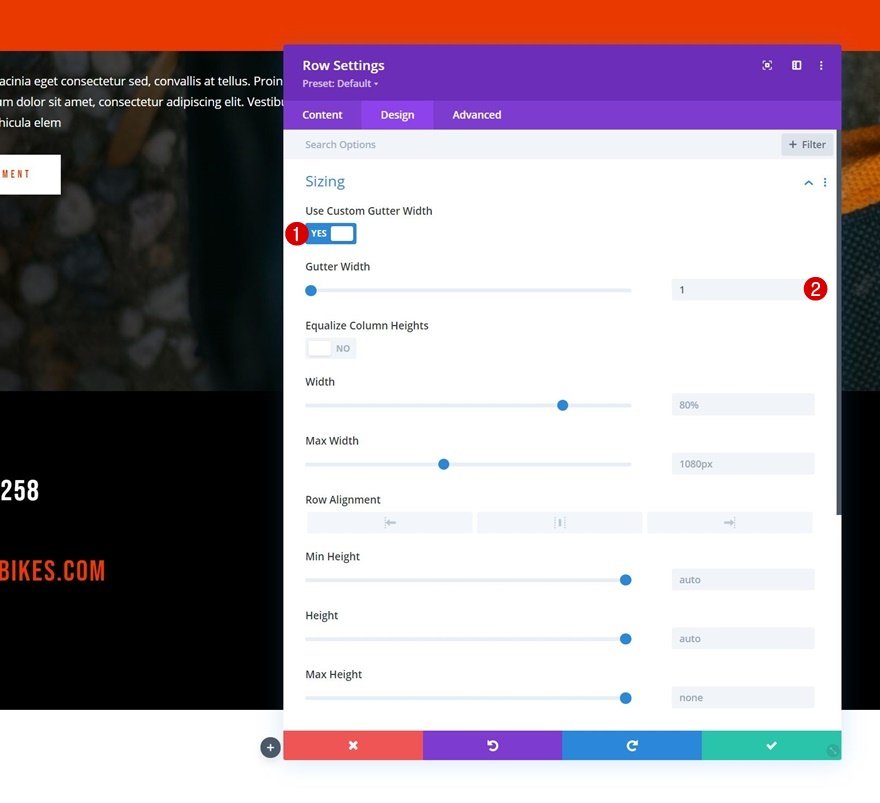880x803 pixels.
Task: Collapse the Sizing section chevron
Action: coord(808,182)
